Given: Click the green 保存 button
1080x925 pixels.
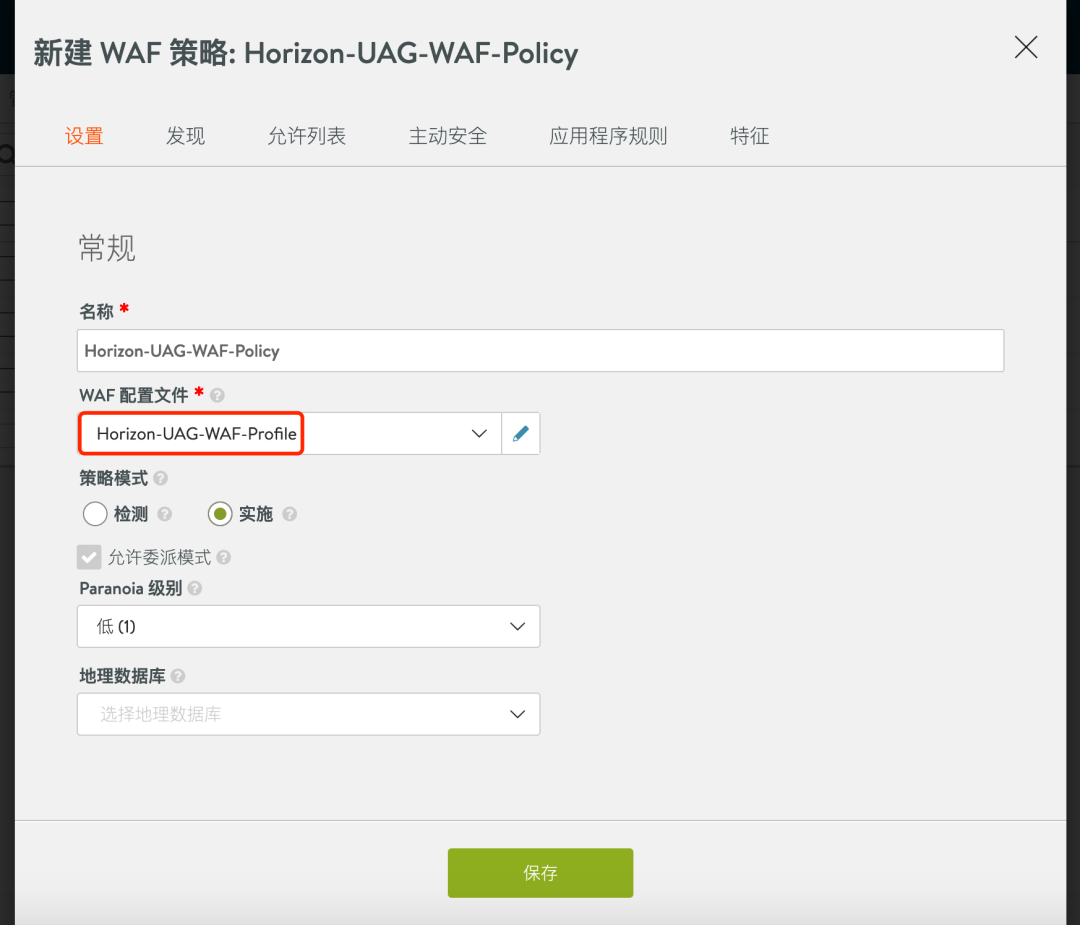Looking at the screenshot, I should tap(540, 873).
